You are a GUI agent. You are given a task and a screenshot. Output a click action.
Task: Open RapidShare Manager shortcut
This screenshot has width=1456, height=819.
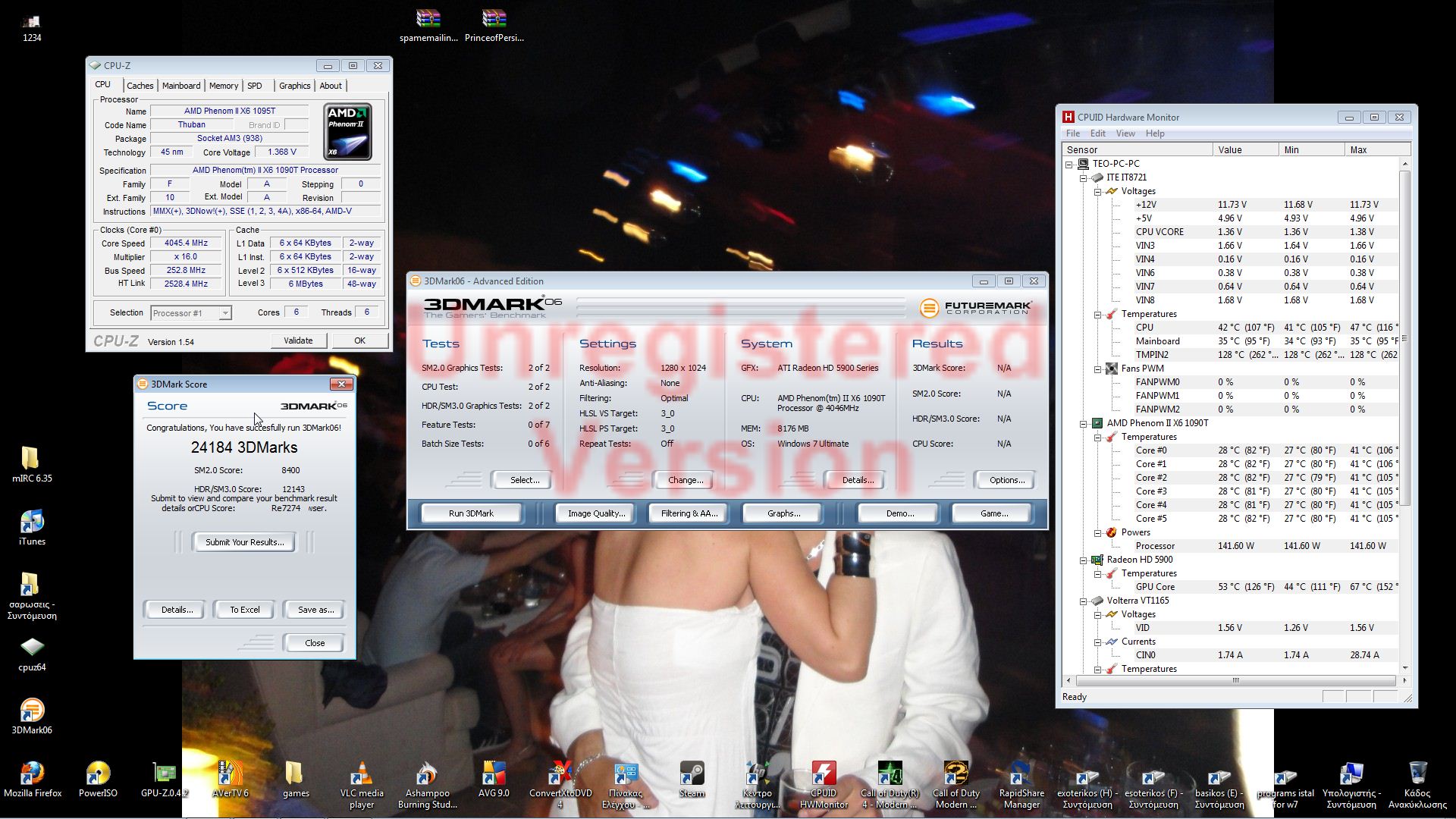coord(1021,785)
